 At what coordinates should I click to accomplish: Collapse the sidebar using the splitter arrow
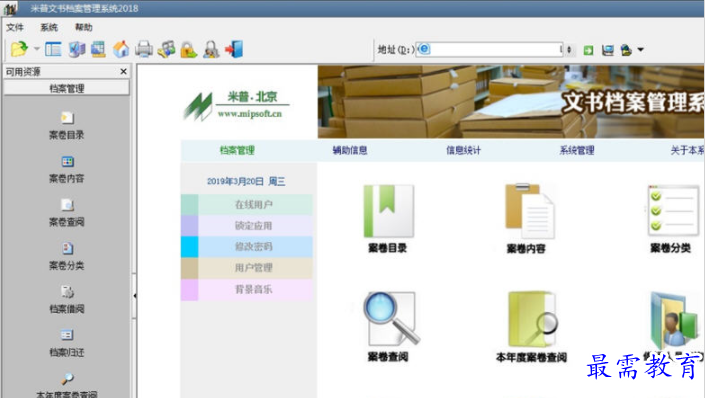pos(135,296)
